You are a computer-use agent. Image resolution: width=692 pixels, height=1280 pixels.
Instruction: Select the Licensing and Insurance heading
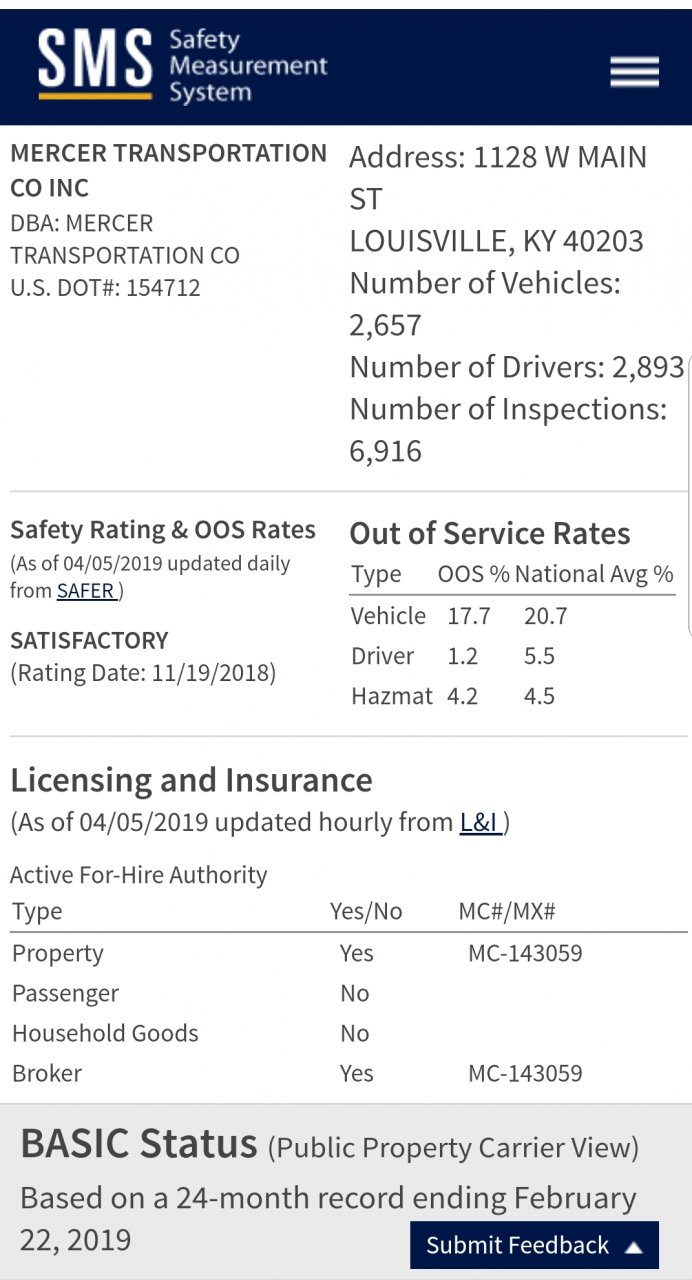(191, 779)
